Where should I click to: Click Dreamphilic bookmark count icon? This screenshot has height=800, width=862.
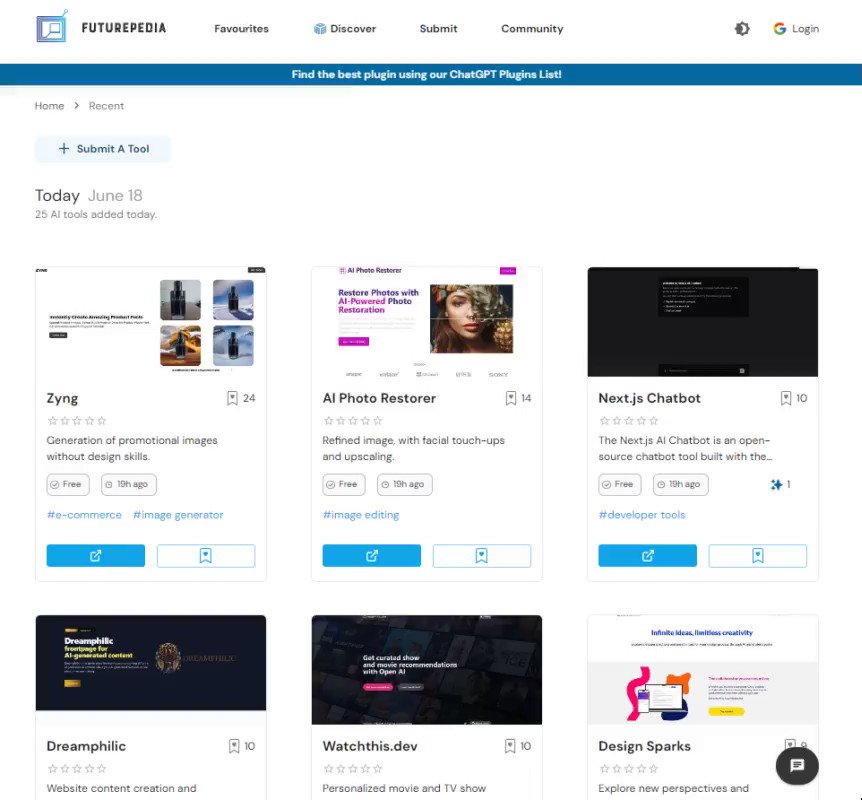click(x=234, y=746)
